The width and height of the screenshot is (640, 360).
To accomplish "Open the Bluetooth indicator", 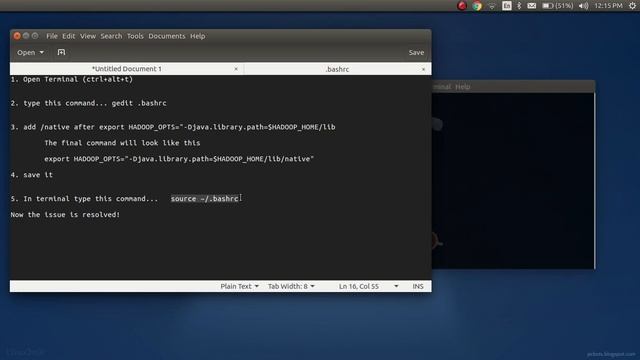I will [519, 6].
